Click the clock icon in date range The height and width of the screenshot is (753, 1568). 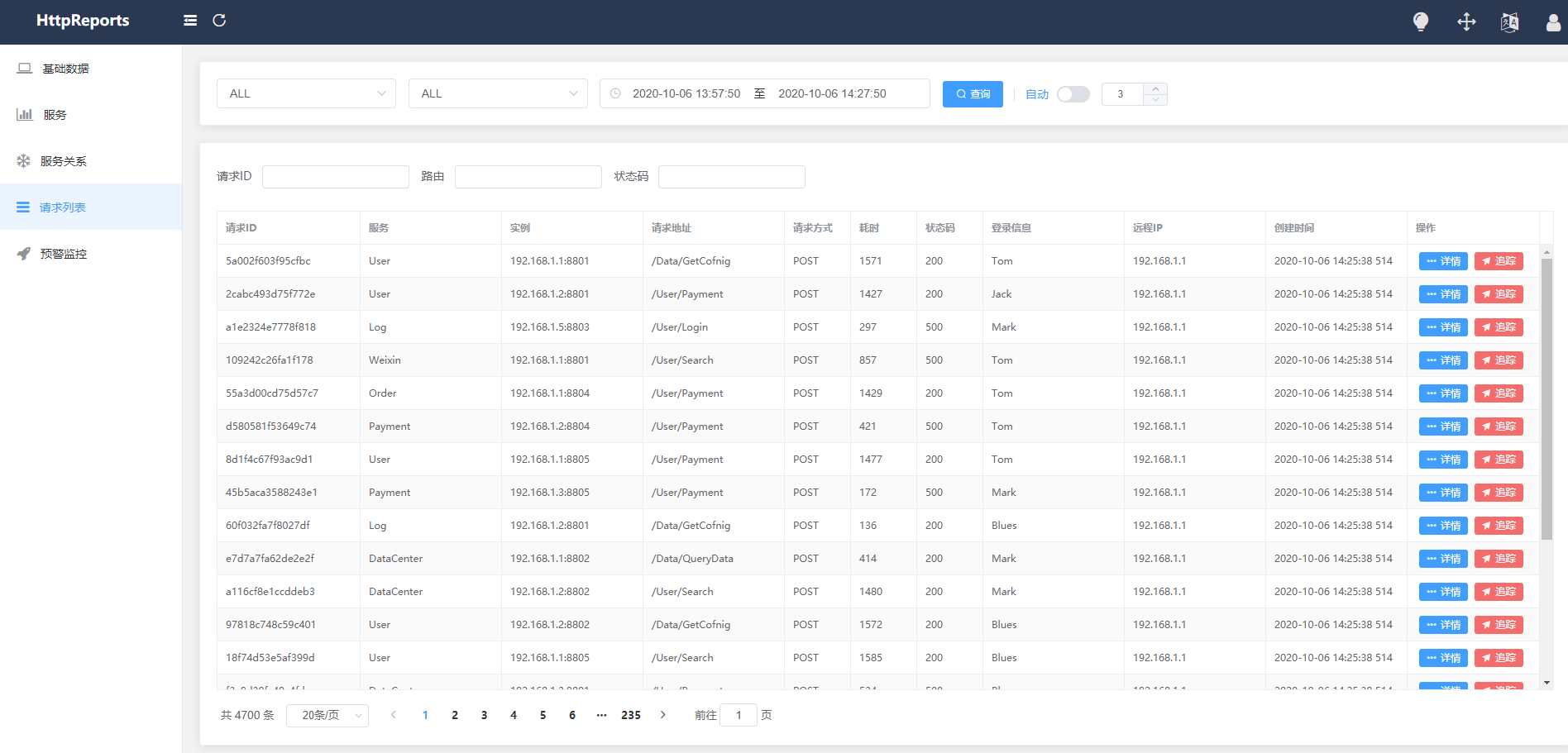click(615, 93)
